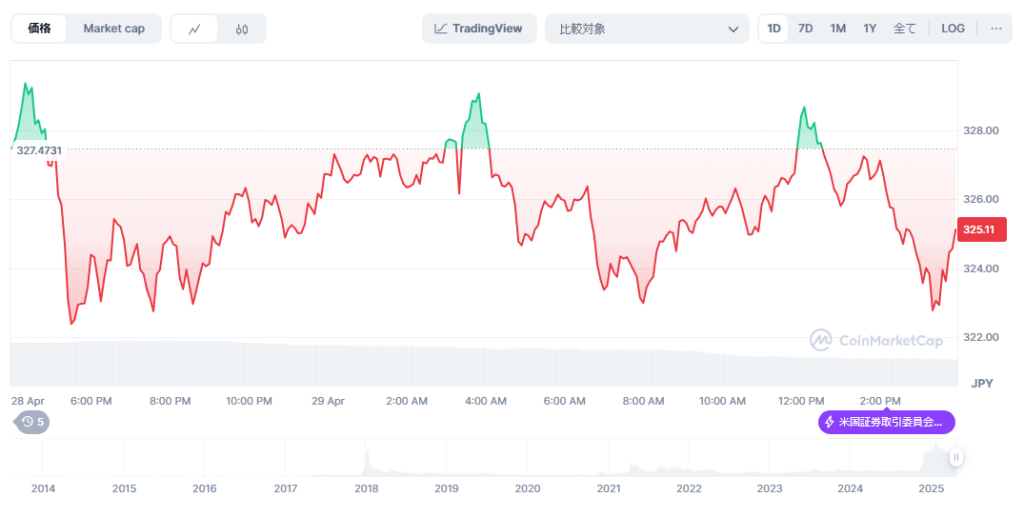Image resolution: width=1024 pixels, height=517 pixels.
Task: Select the Market cap tab
Action: 114,29
